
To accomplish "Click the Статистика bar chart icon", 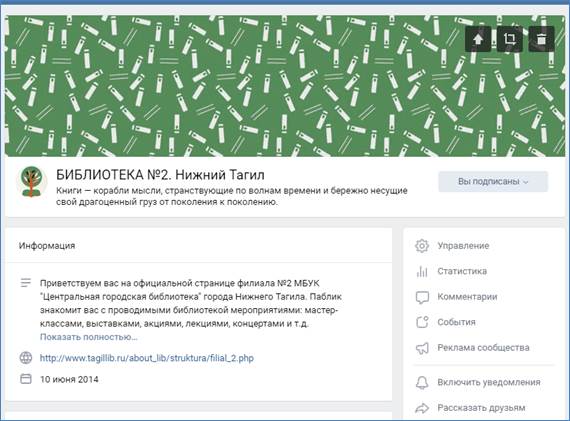I will pos(422,271).
